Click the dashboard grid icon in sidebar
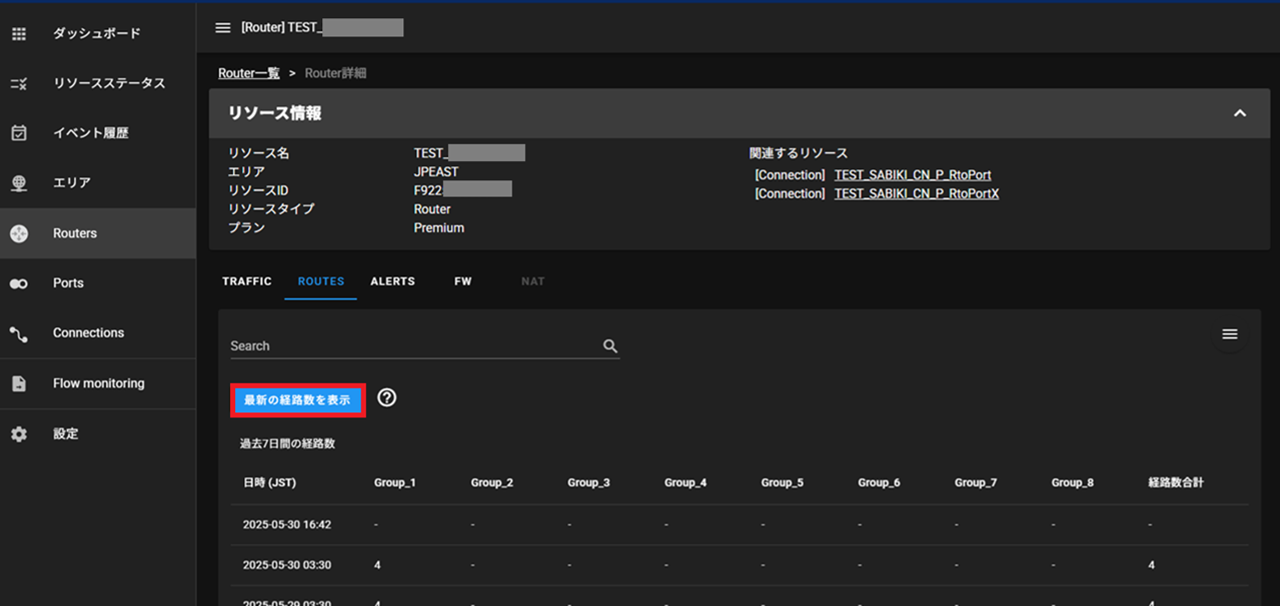Viewport: 1280px width, 606px height. coord(19,34)
